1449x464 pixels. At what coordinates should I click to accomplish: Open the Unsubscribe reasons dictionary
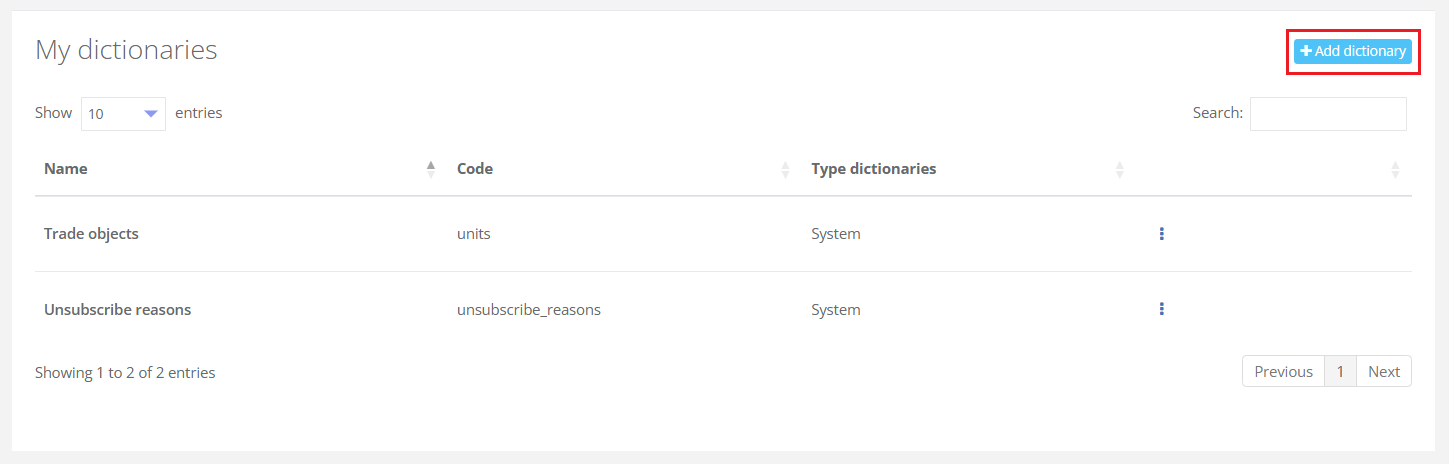click(117, 310)
